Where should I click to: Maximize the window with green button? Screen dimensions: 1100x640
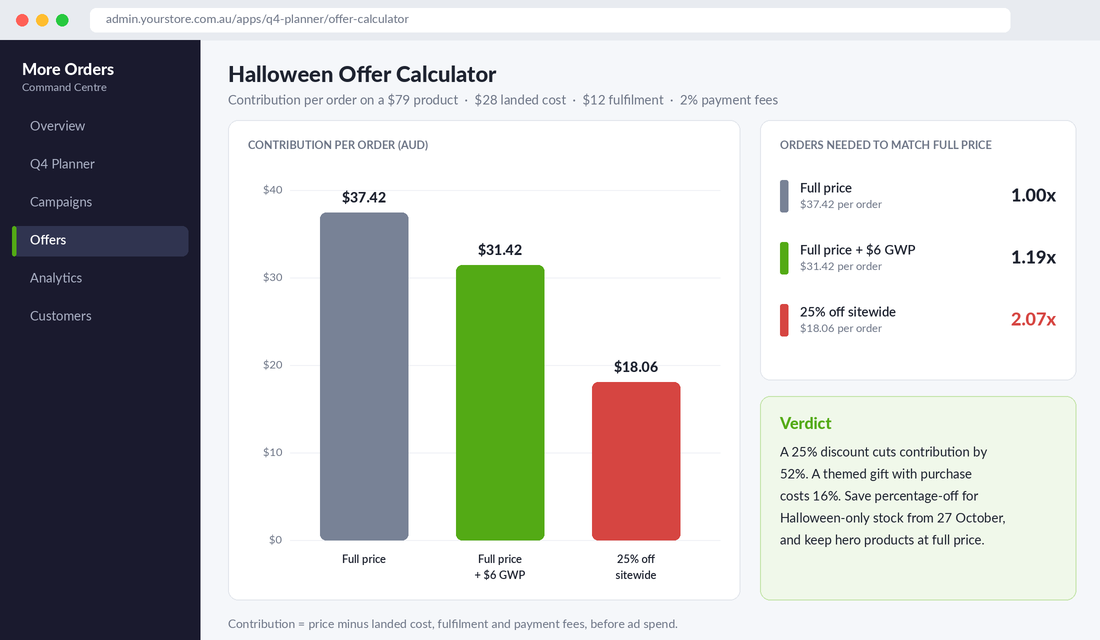tap(62, 20)
